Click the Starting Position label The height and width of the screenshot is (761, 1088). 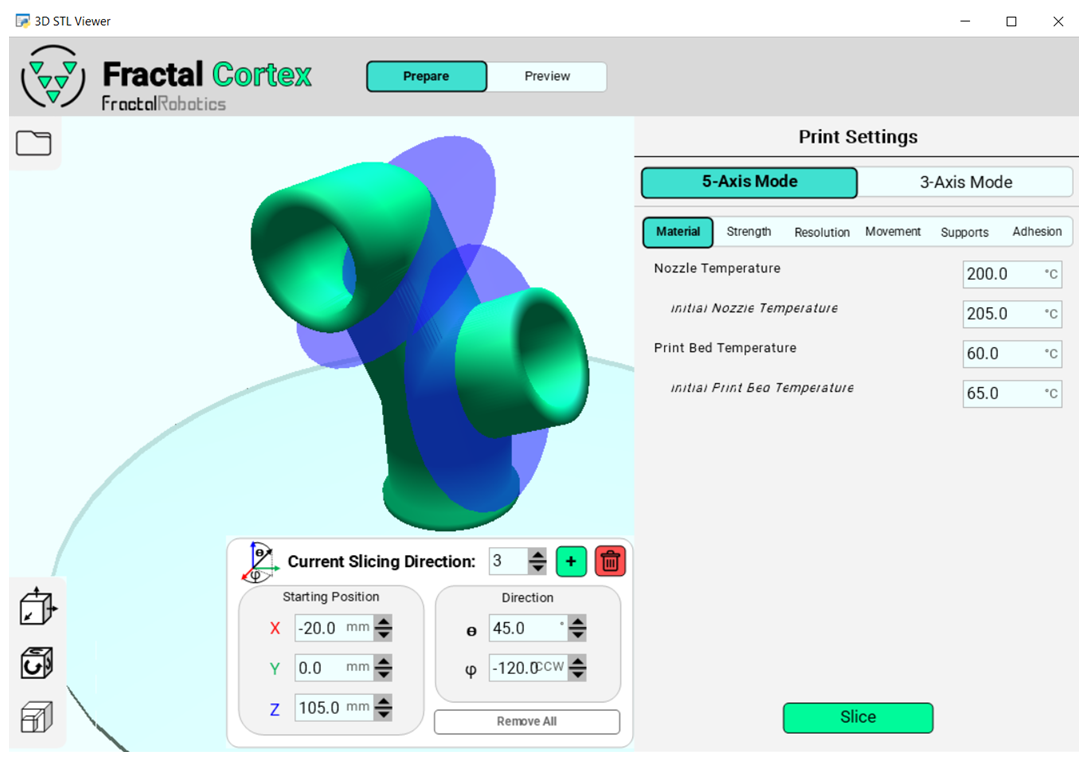[x=331, y=597]
